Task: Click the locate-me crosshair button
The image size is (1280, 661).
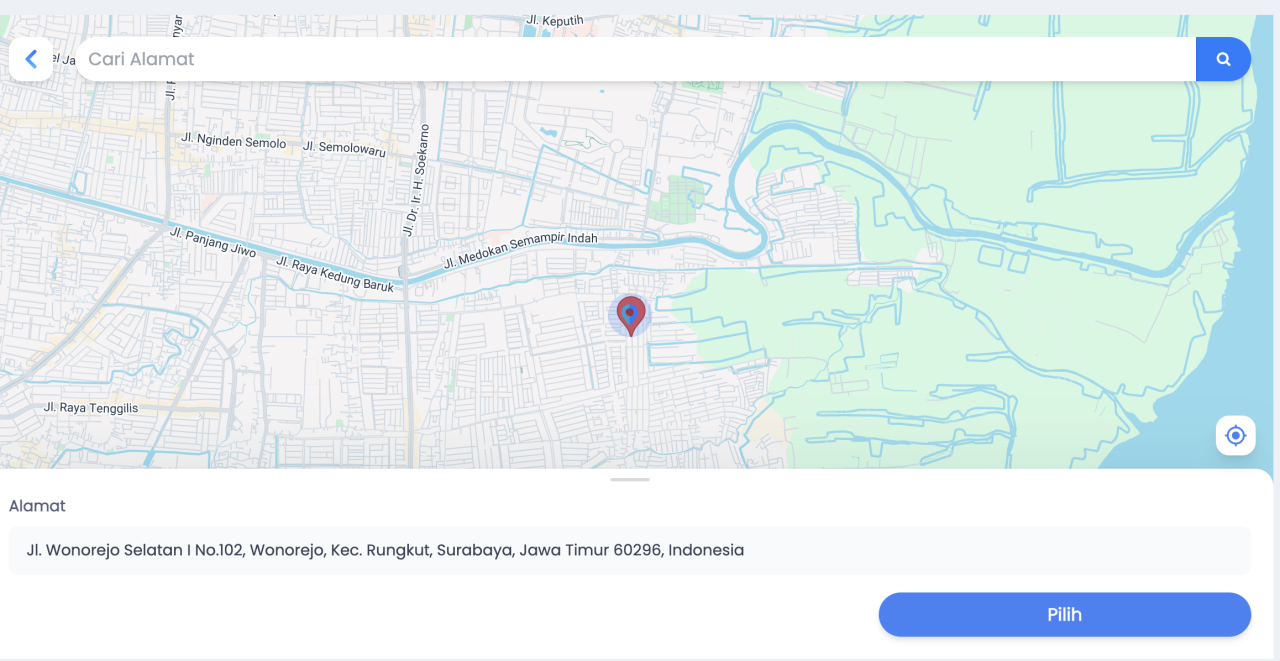Action: pyautogui.click(x=1235, y=436)
